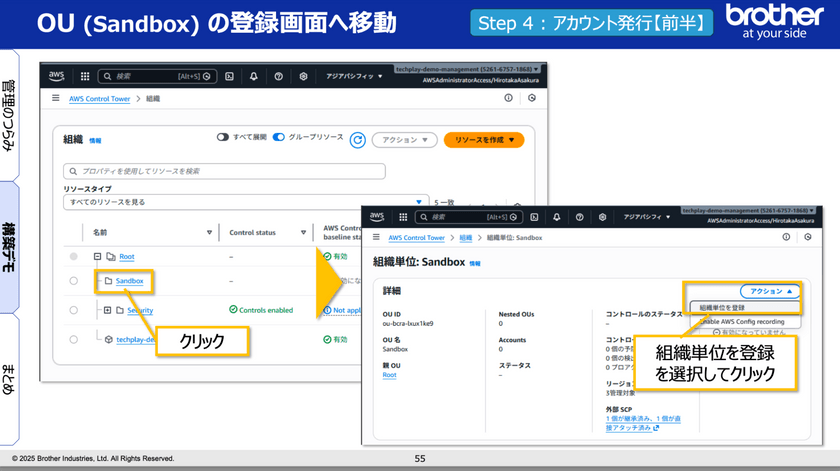Toggle the グループリソース switch
Image resolution: width=840 pixels, height=471 pixels.
pos(279,136)
